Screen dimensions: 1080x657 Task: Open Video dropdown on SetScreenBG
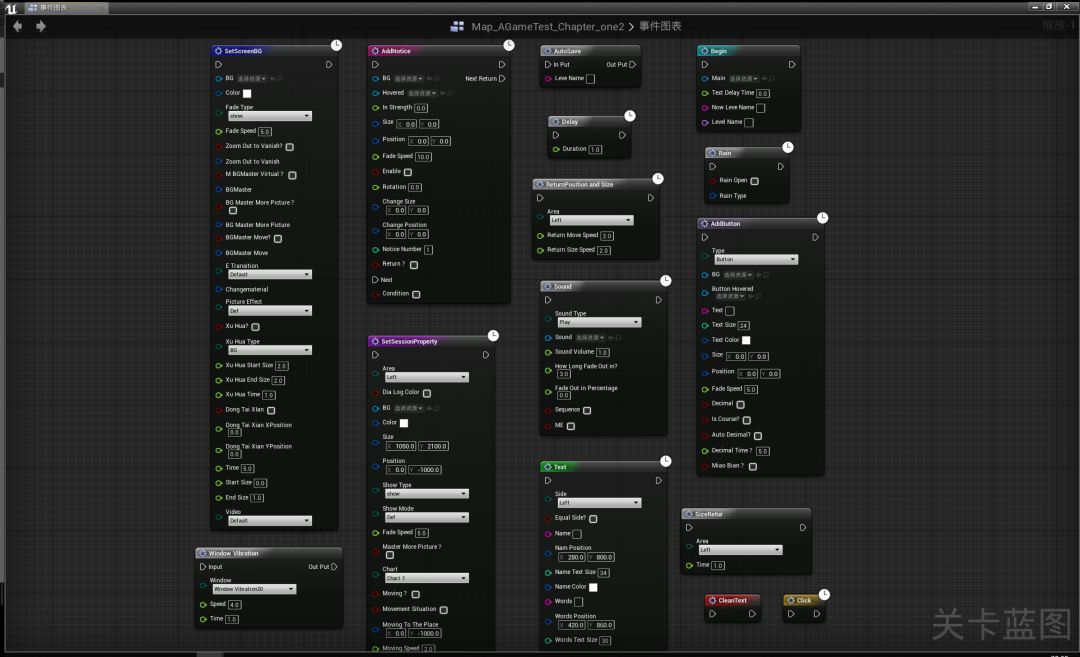269,521
